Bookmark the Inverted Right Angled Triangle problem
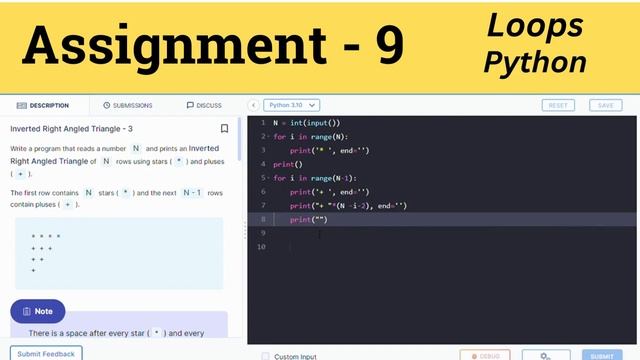The height and width of the screenshot is (360, 640). click(x=224, y=129)
